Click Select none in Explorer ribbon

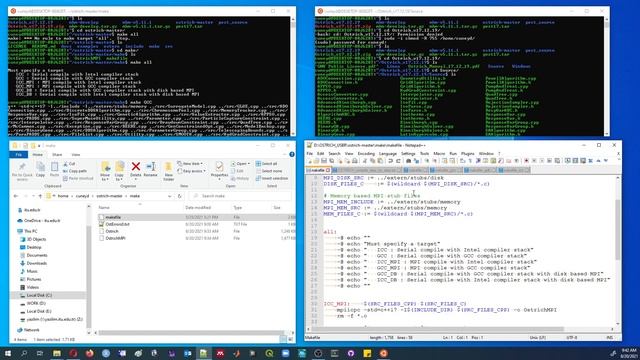click(x=268, y=171)
